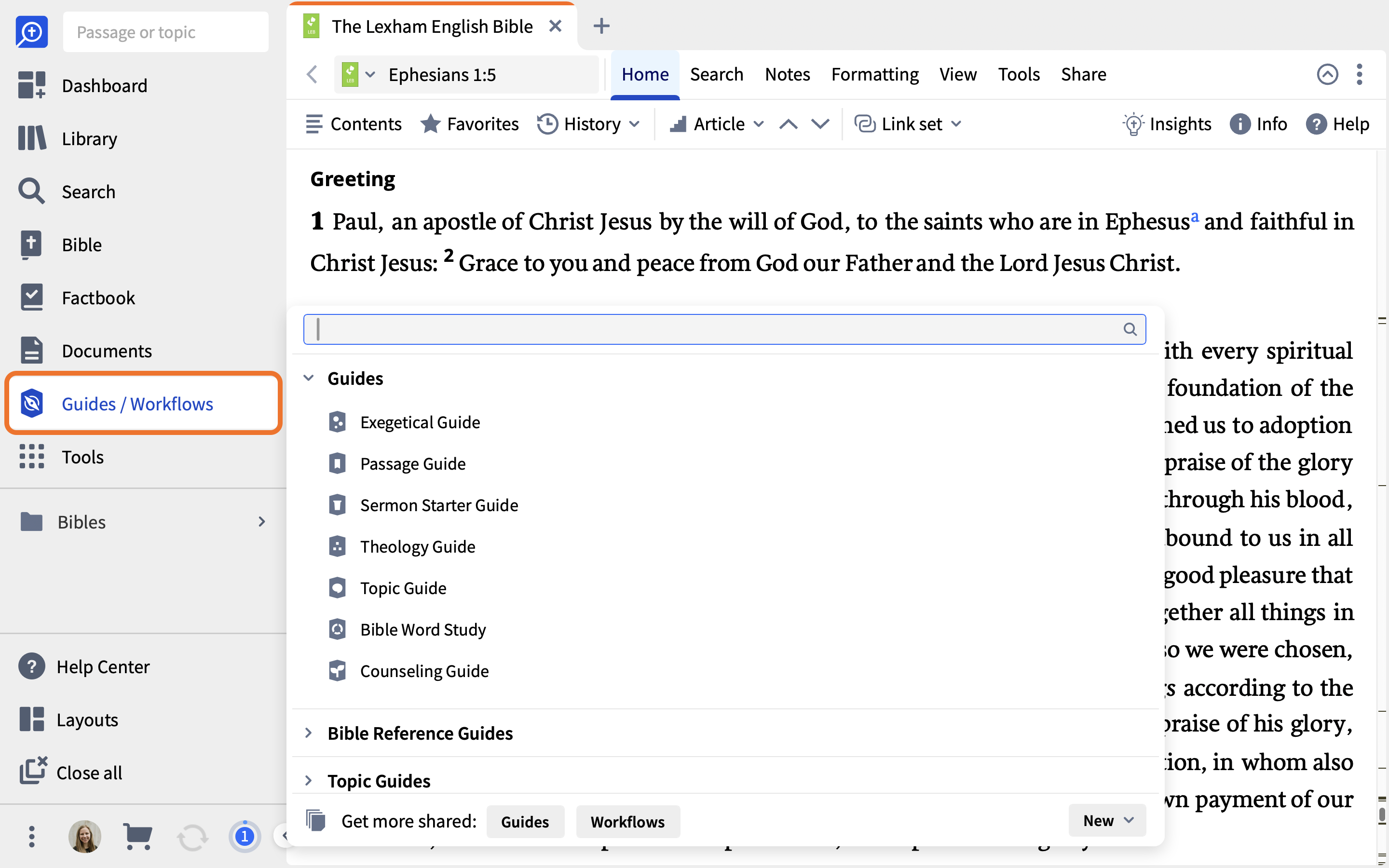1389x868 pixels.
Task: Open Factbook from the sidebar
Action: click(77, 298)
